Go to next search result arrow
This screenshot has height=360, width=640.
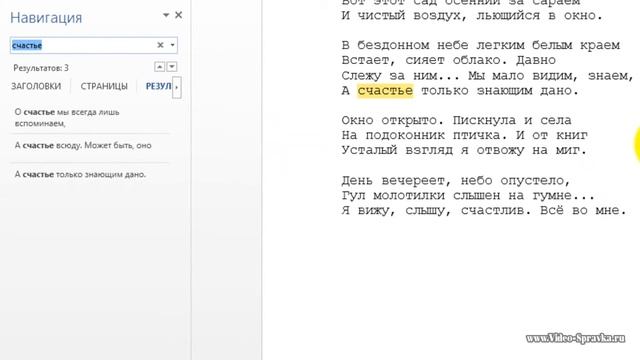tap(172, 67)
